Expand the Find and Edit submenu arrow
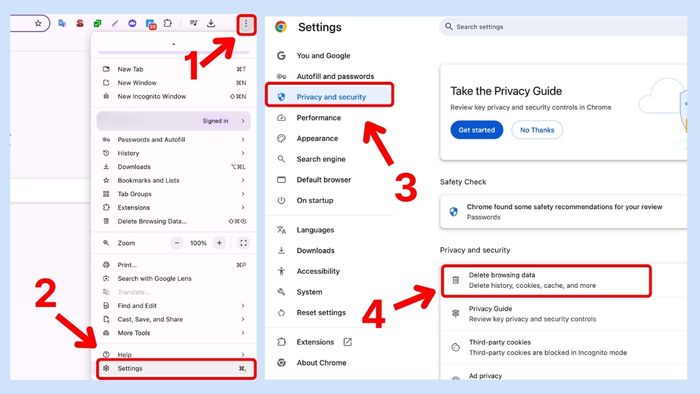 click(x=243, y=306)
